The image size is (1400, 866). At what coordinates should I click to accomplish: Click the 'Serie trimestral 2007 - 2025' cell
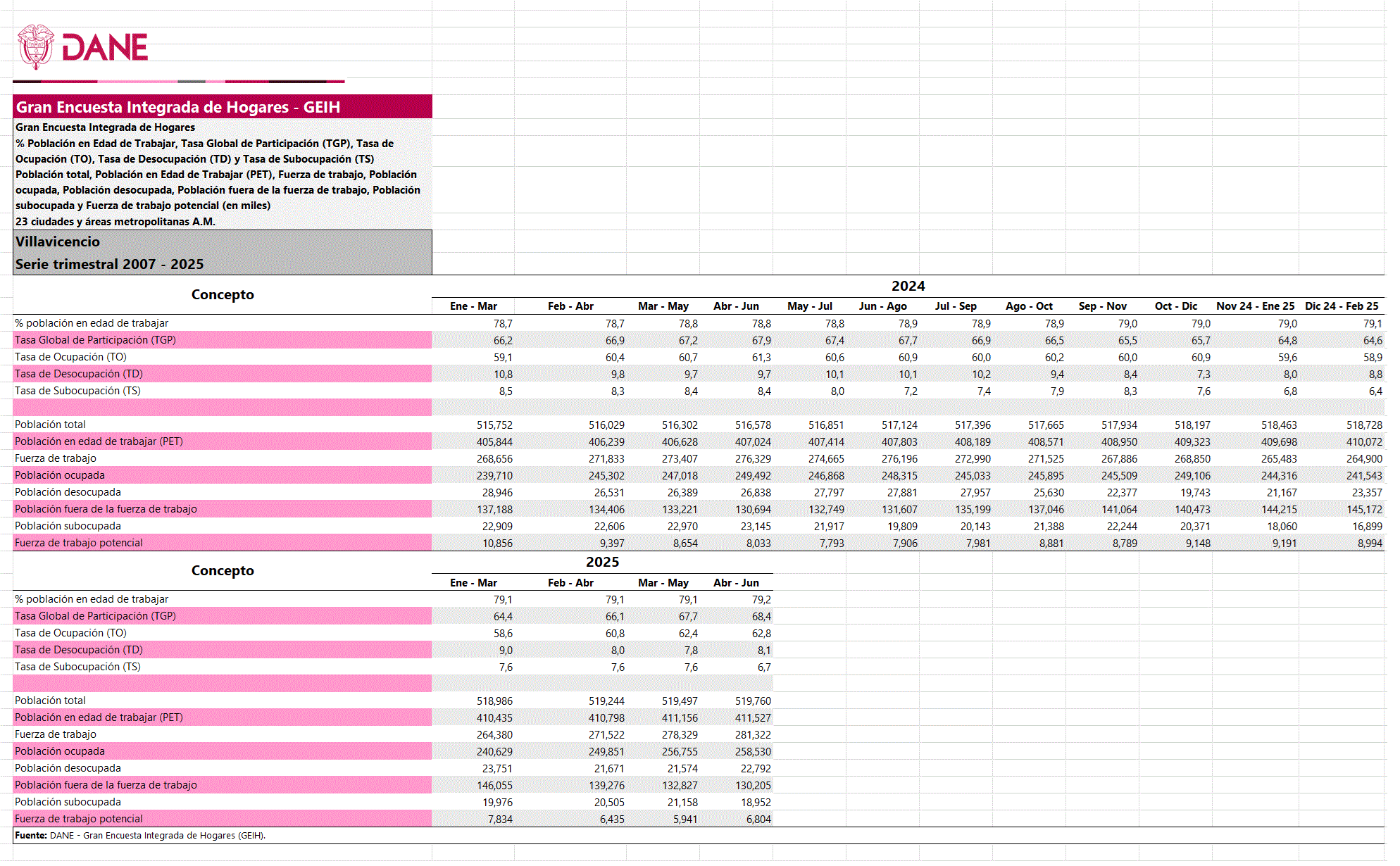pos(223,264)
